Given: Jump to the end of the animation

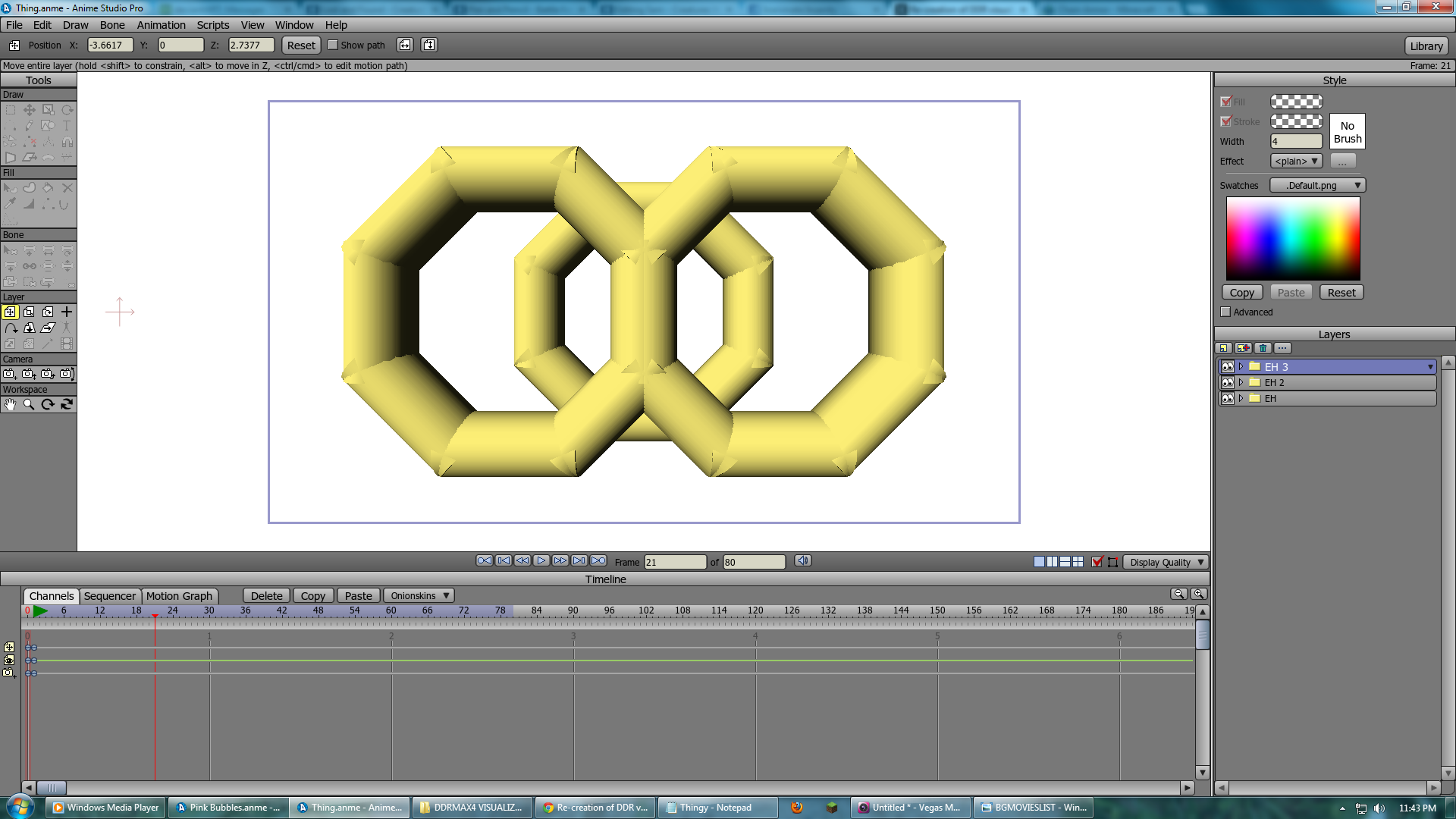Looking at the screenshot, I should click(598, 561).
